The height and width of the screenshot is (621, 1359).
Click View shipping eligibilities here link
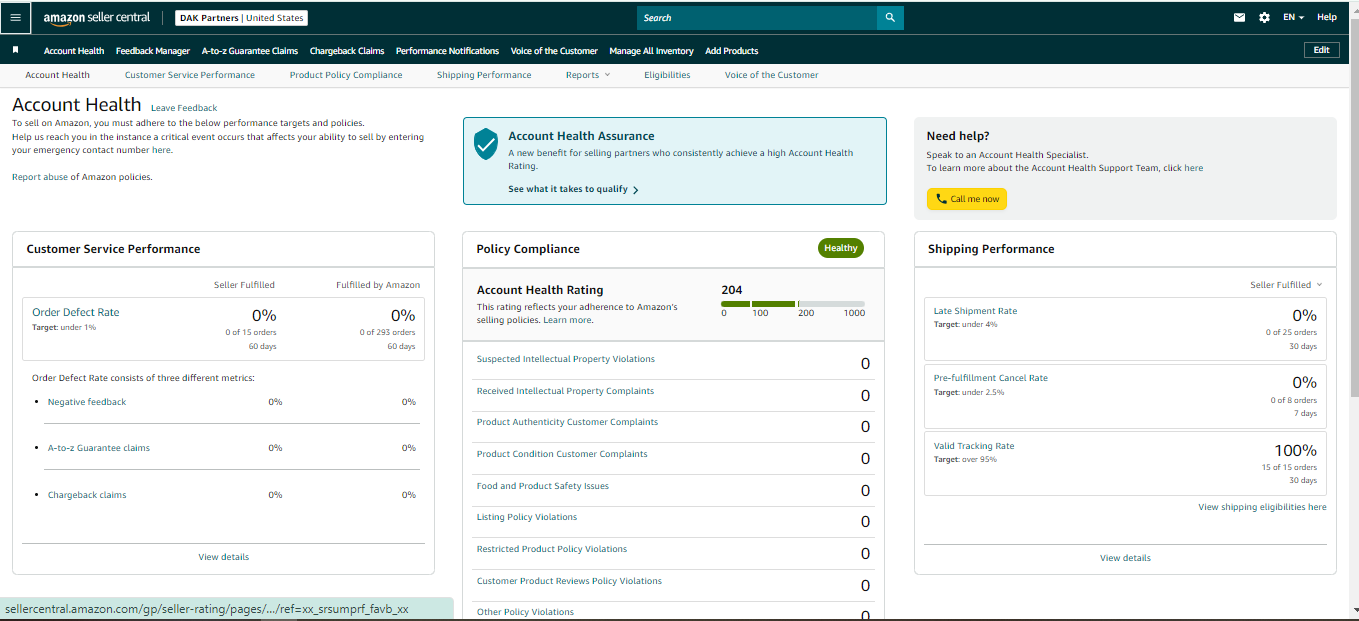1262,507
